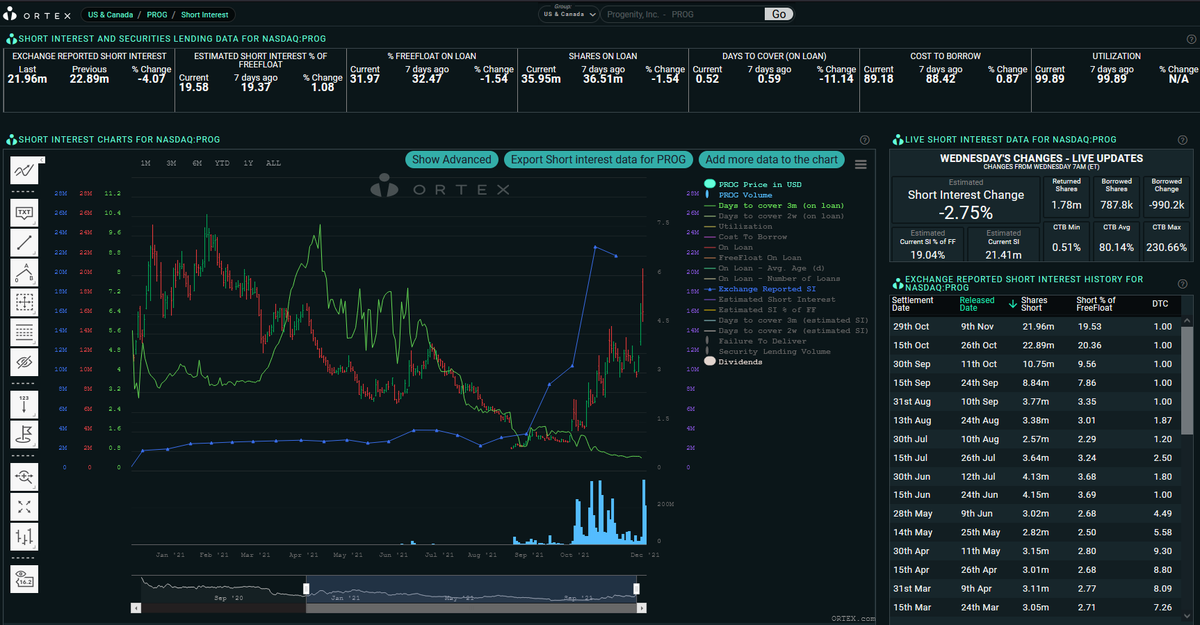Select the horizontal grid lines tool
This screenshot has width=1200, height=625.
(24, 332)
